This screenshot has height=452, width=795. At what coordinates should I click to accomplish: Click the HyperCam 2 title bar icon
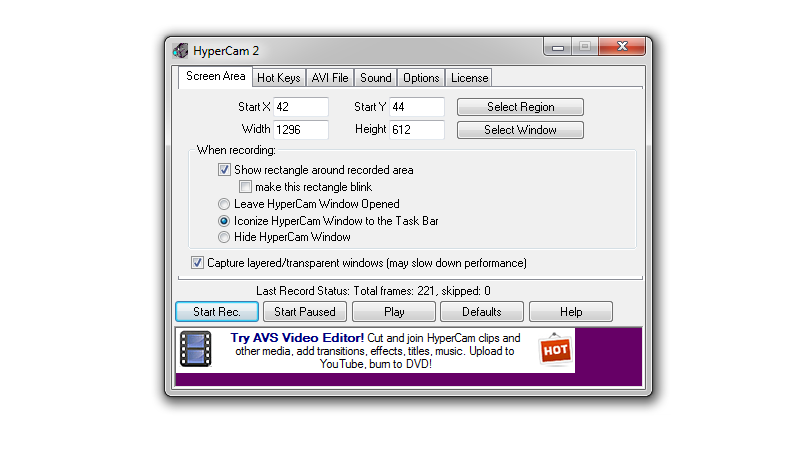tap(180, 51)
